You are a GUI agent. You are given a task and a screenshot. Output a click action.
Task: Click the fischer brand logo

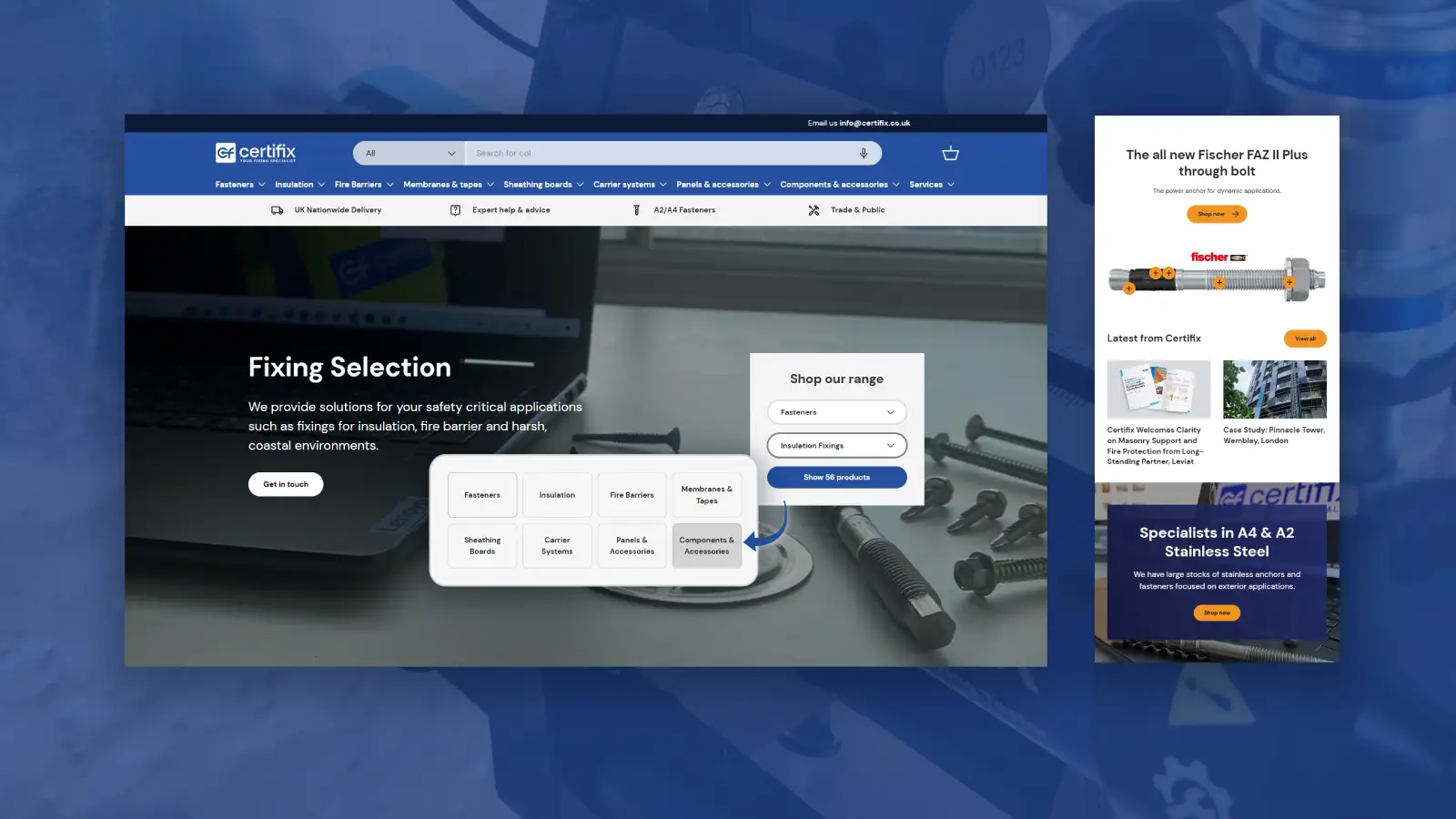(x=1218, y=258)
